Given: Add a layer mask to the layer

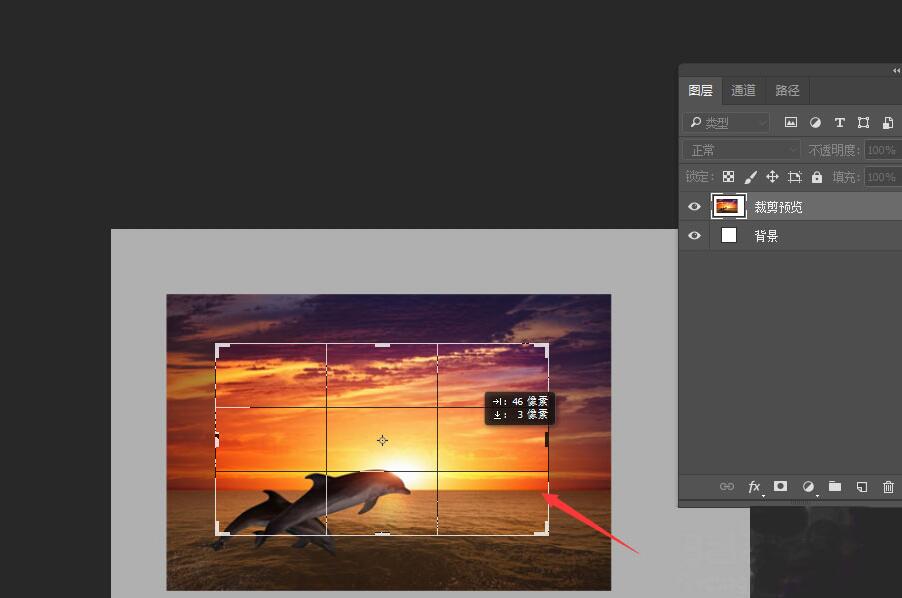Looking at the screenshot, I should click(x=781, y=487).
